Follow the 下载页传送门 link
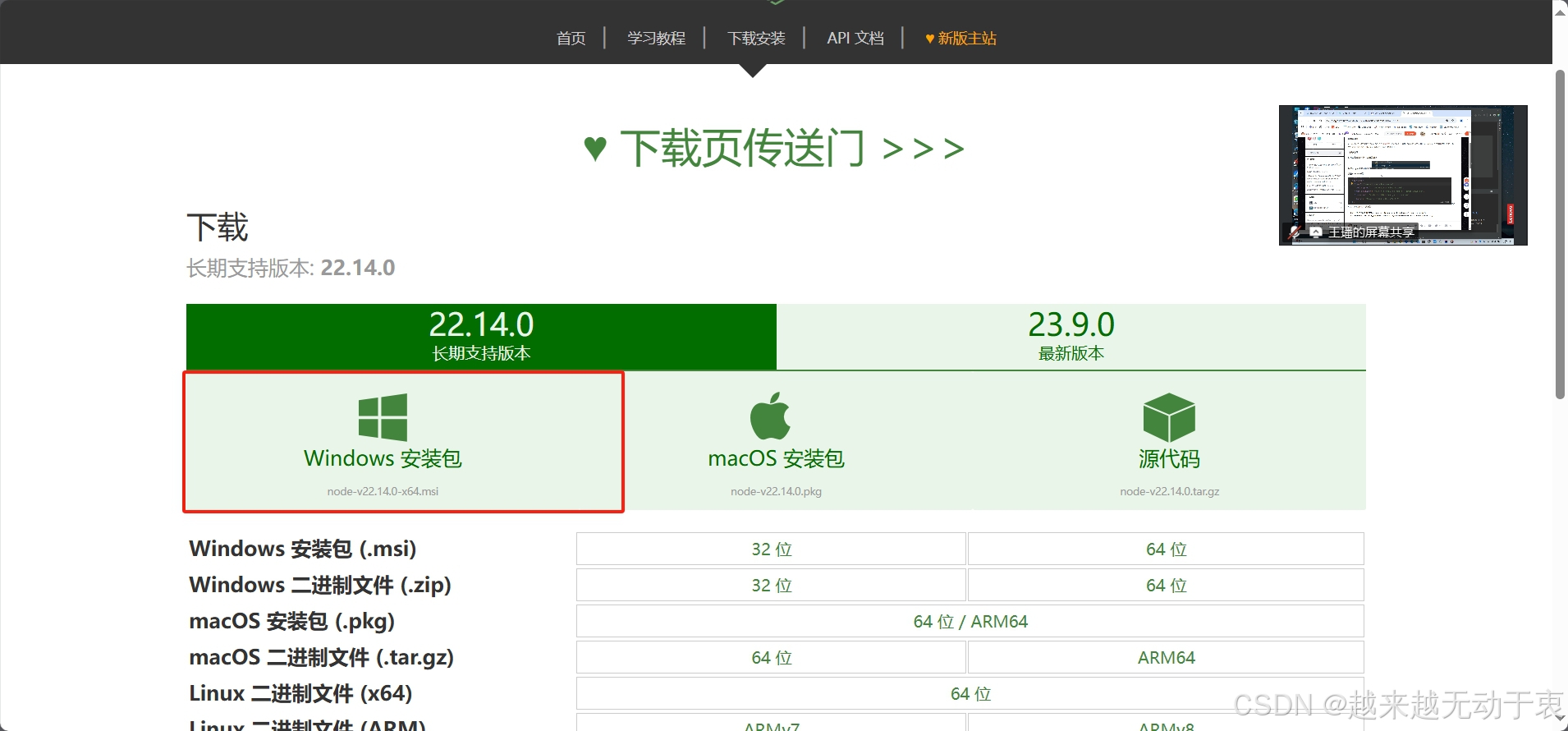 pos(774,149)
